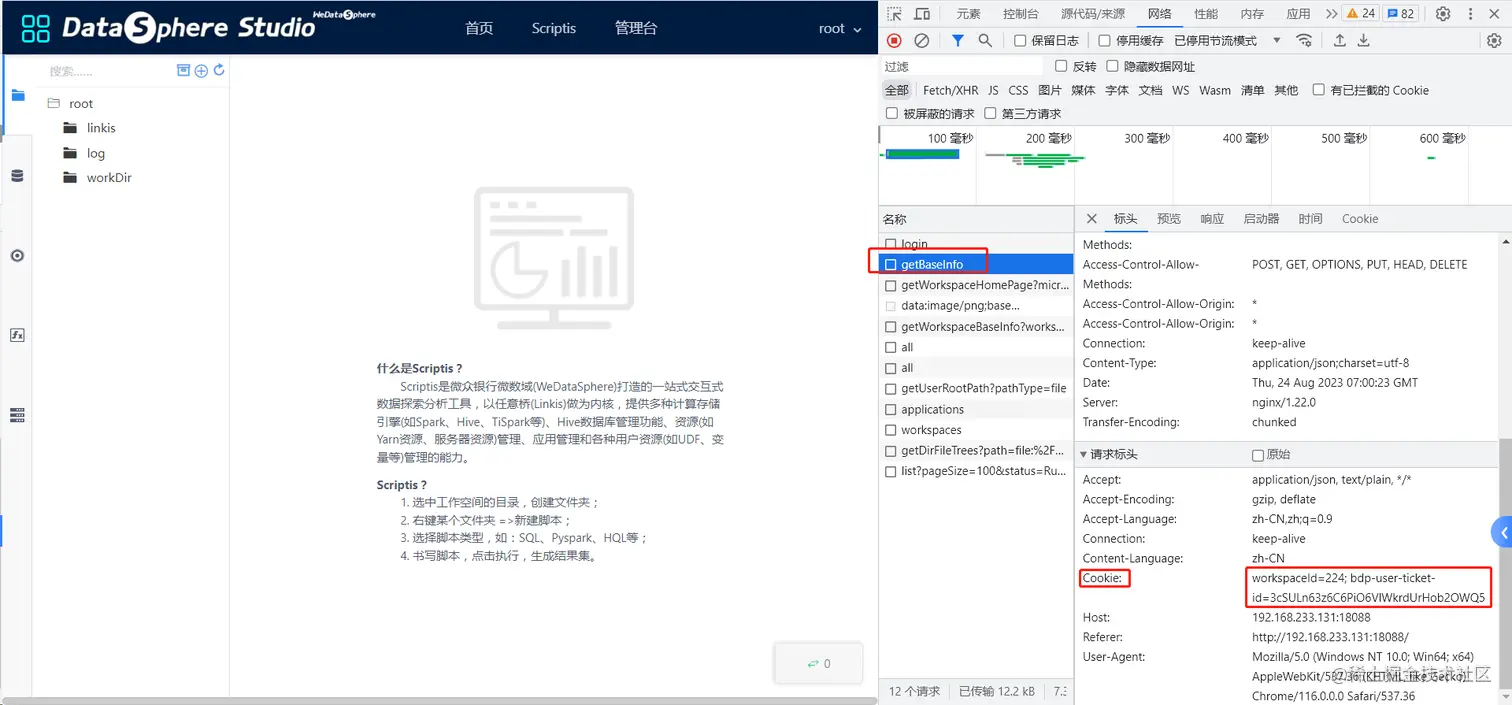Screen dimensions: 1512x705
Task: Open the server resources sidebar icon
Action: click(17, 415)
